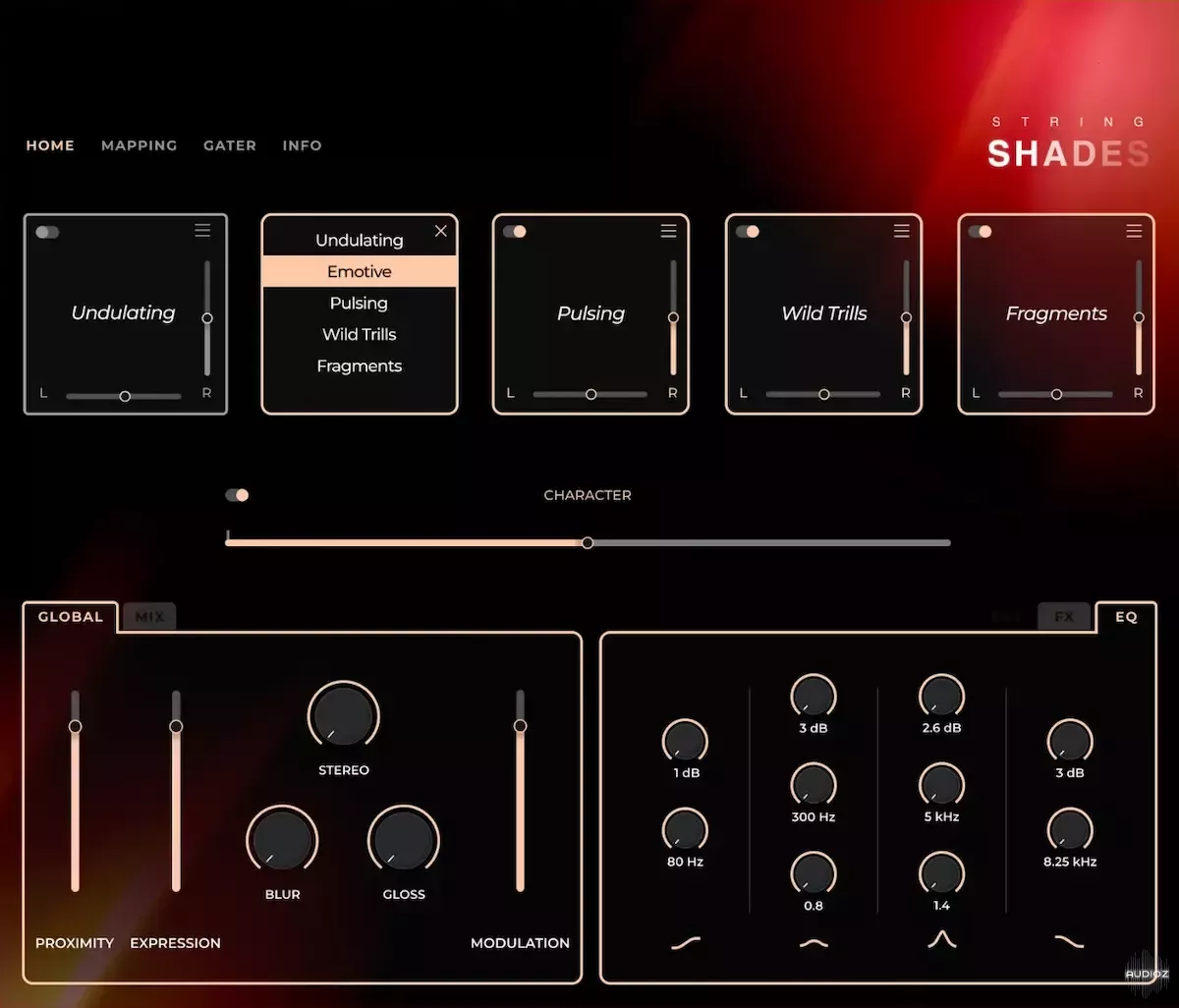This screenshot has height=1008, width=1179.
Task: Open the Fragments slot menu icon
Action: [1134, 231]
